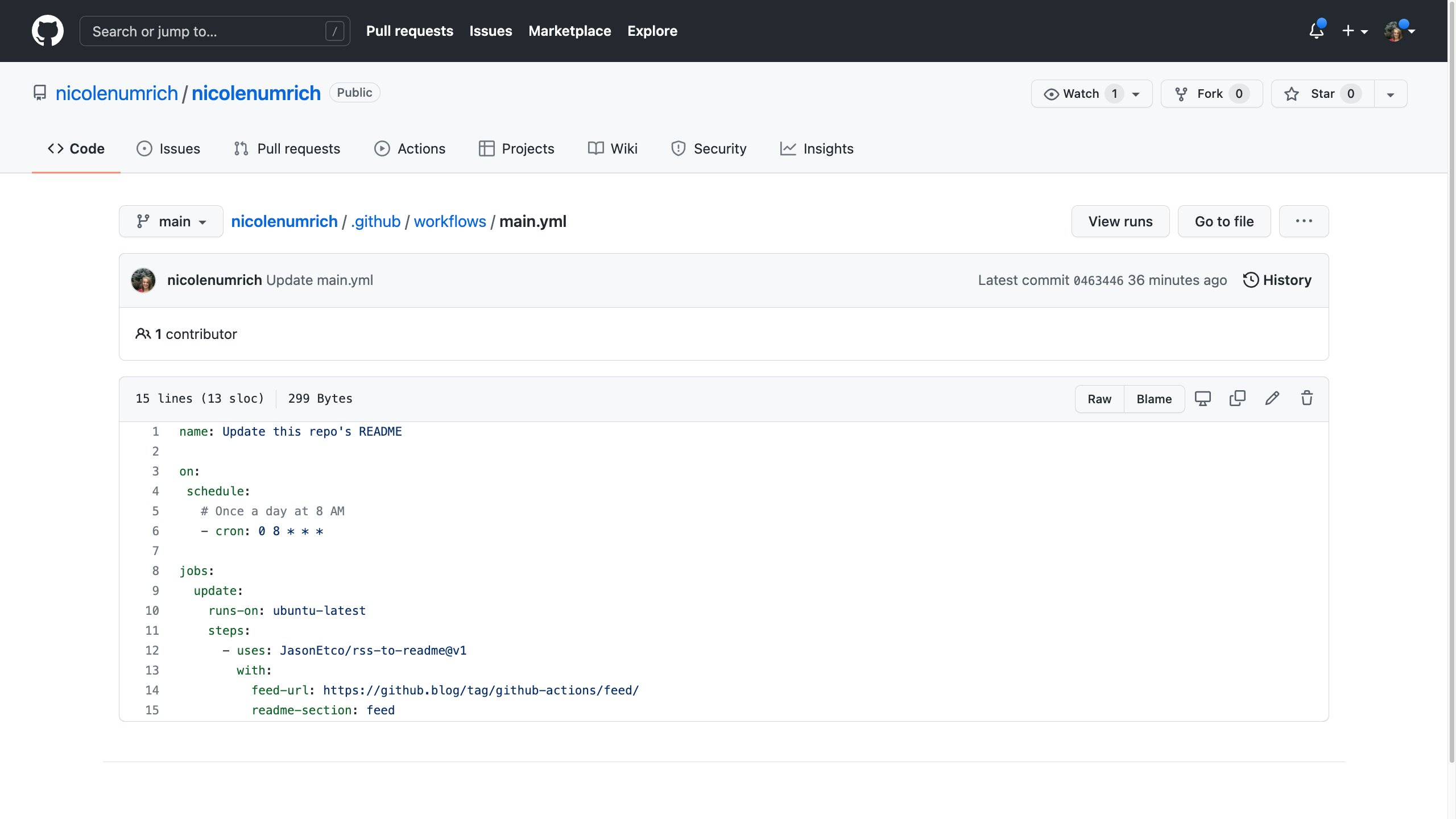The height and width of the screenshot is (819, 1456).
Task: Click the GitHub Octocat logo
Action: pyautogui.click(x=48, y=31)
